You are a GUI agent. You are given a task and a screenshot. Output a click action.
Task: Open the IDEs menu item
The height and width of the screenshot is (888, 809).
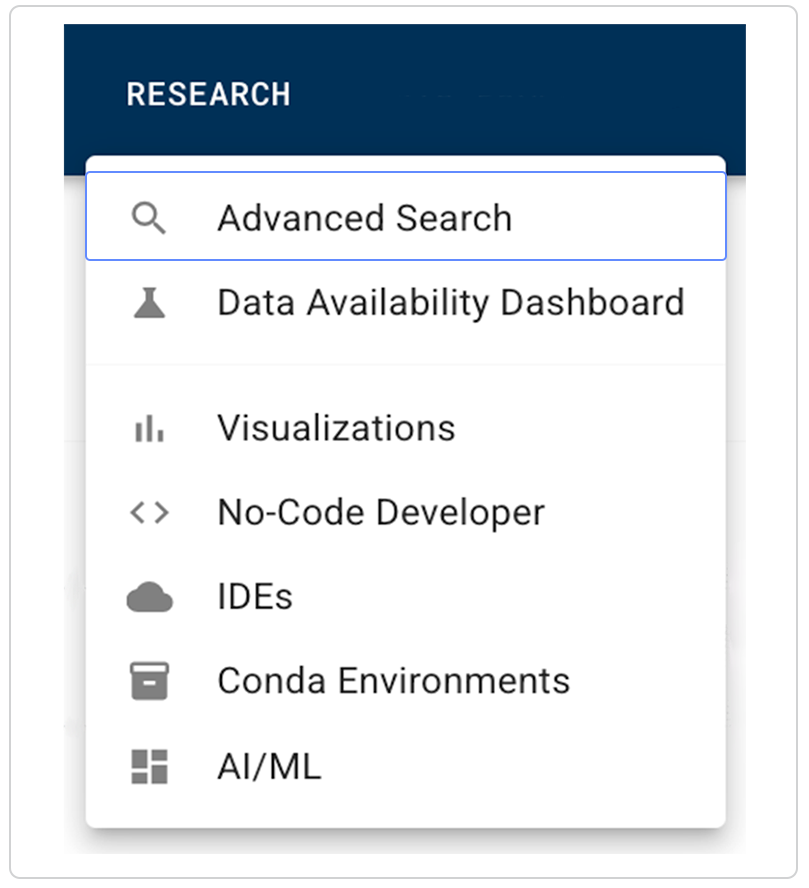255,598
